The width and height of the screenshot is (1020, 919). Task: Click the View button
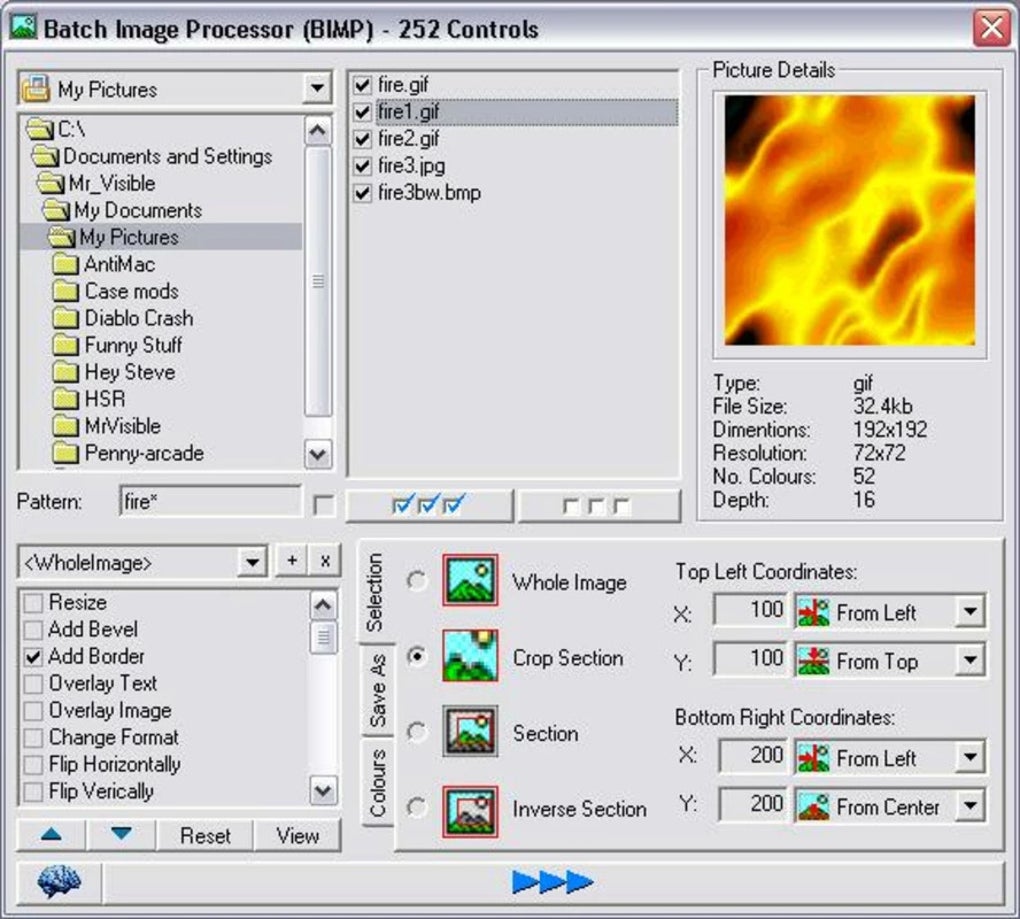point(297,836)
